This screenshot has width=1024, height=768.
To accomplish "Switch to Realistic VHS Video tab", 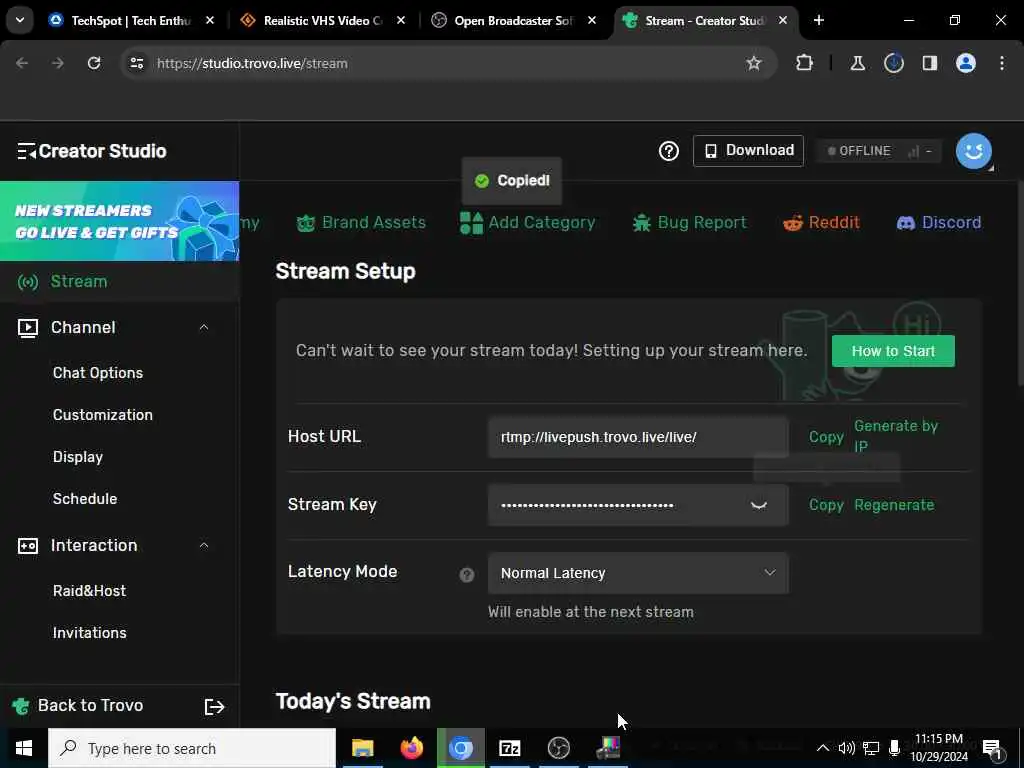I will pos(322,21).
